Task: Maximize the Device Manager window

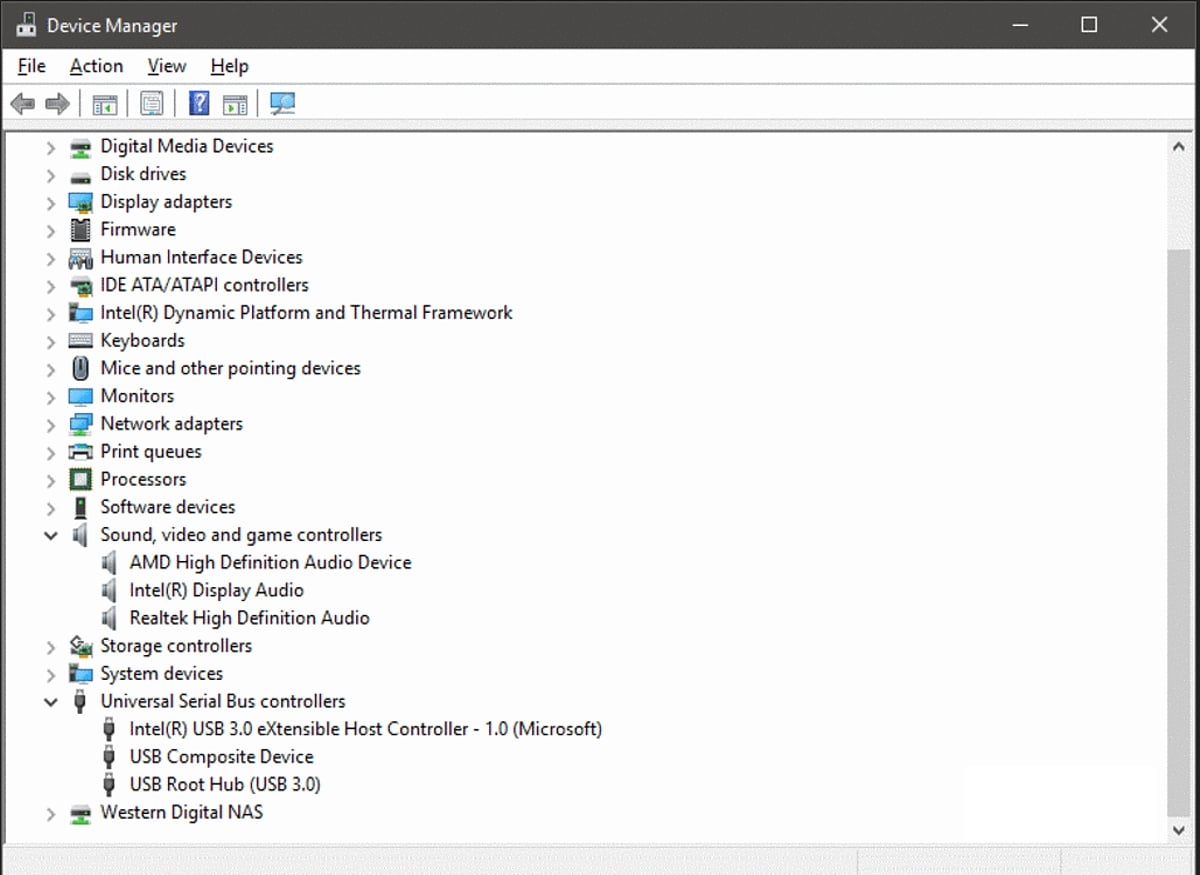Action: click(1089, 25)
